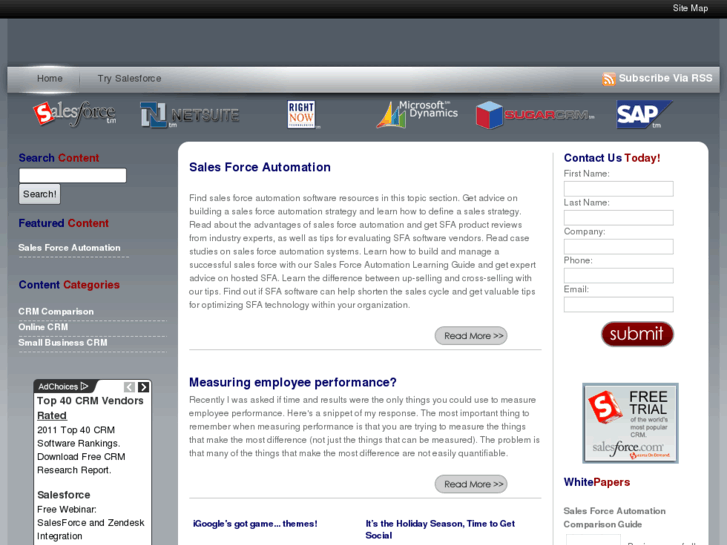Open Sales Force Automation article title
Image resolution: width=727 pixels, height=545 pixels.
[x=260, y=167]
